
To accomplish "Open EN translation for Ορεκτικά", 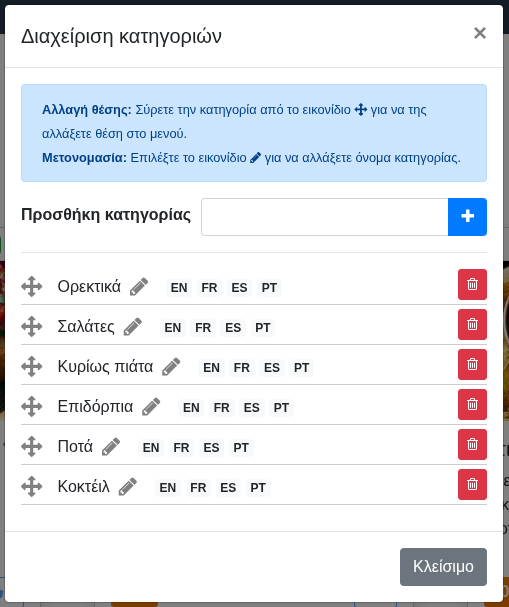I will tap(179, 288).
